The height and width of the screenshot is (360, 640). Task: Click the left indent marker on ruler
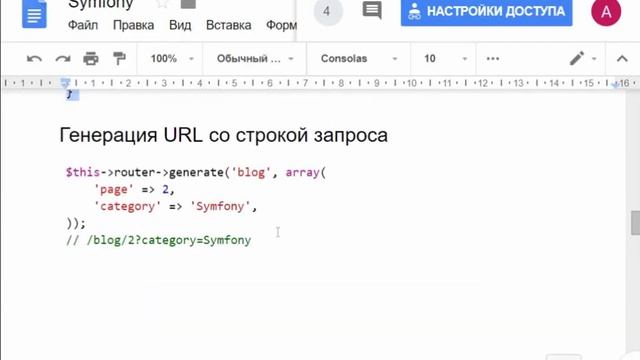pos(65,83)
